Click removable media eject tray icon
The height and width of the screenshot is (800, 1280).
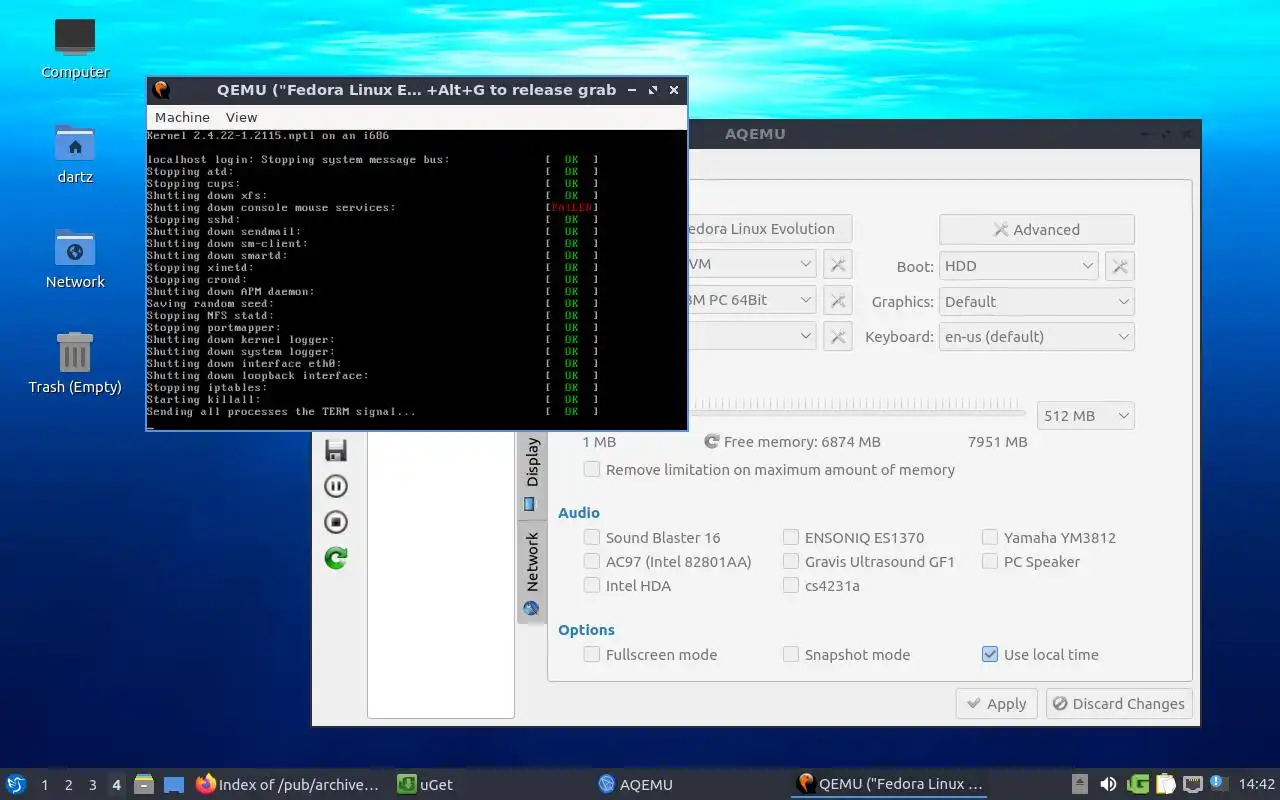click(1080, 784)
